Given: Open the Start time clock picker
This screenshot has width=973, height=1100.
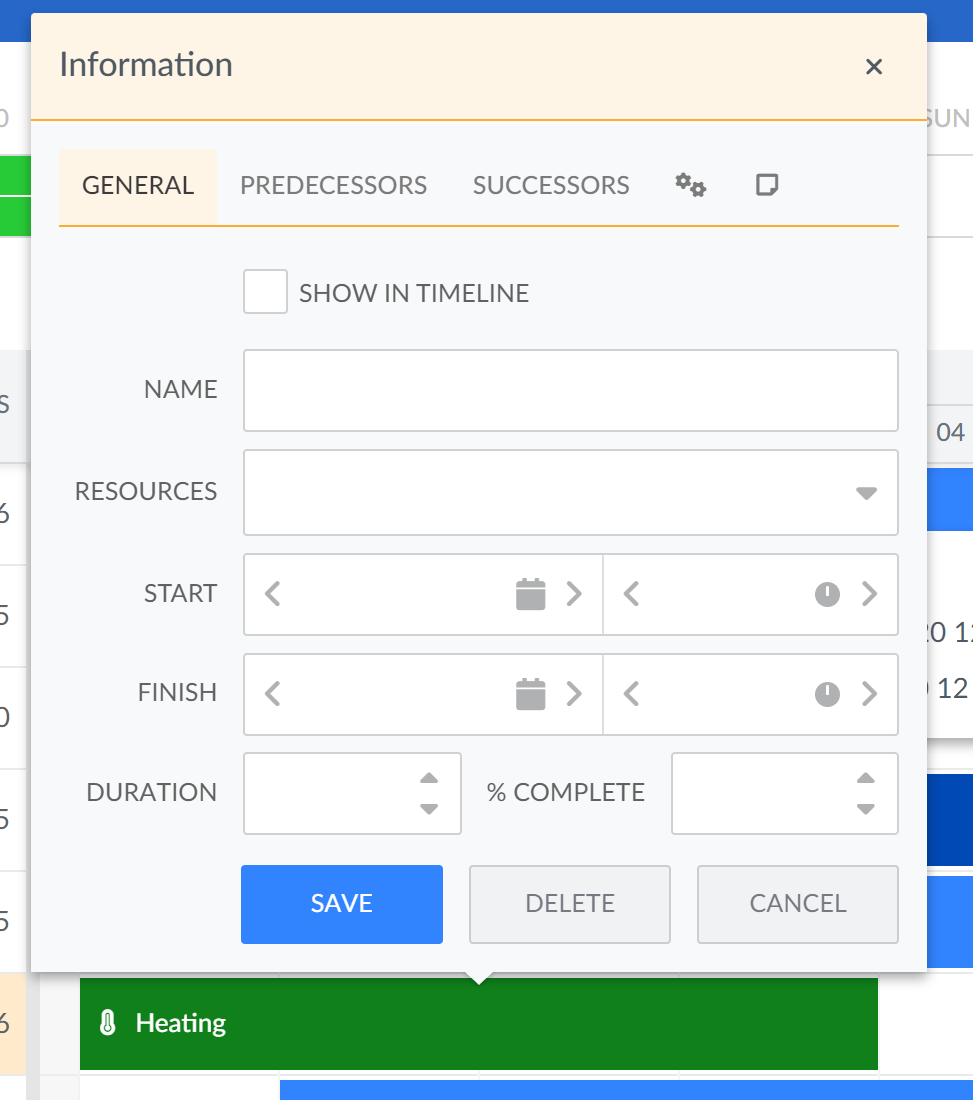Looking at the screenshot, I should pyautogui.click(x=827, y=594).
